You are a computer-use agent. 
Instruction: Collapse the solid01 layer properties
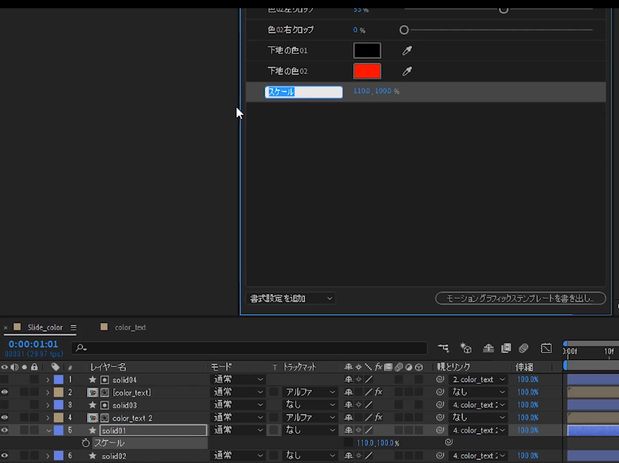(49, 430)
